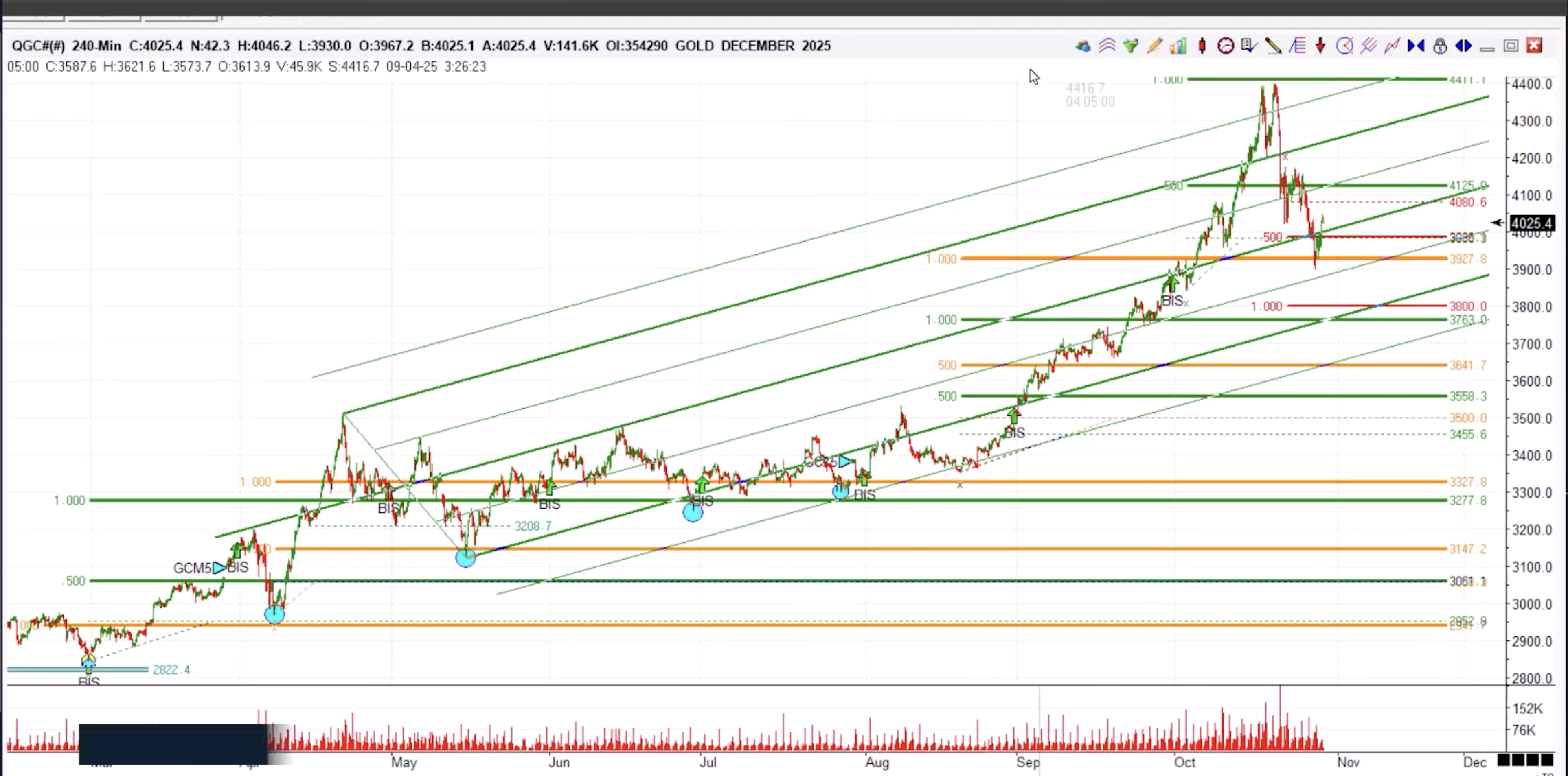Open the bar chart volume icon
The image size is (1568, 776).
pyautogui.click(x=1178, y=46)
